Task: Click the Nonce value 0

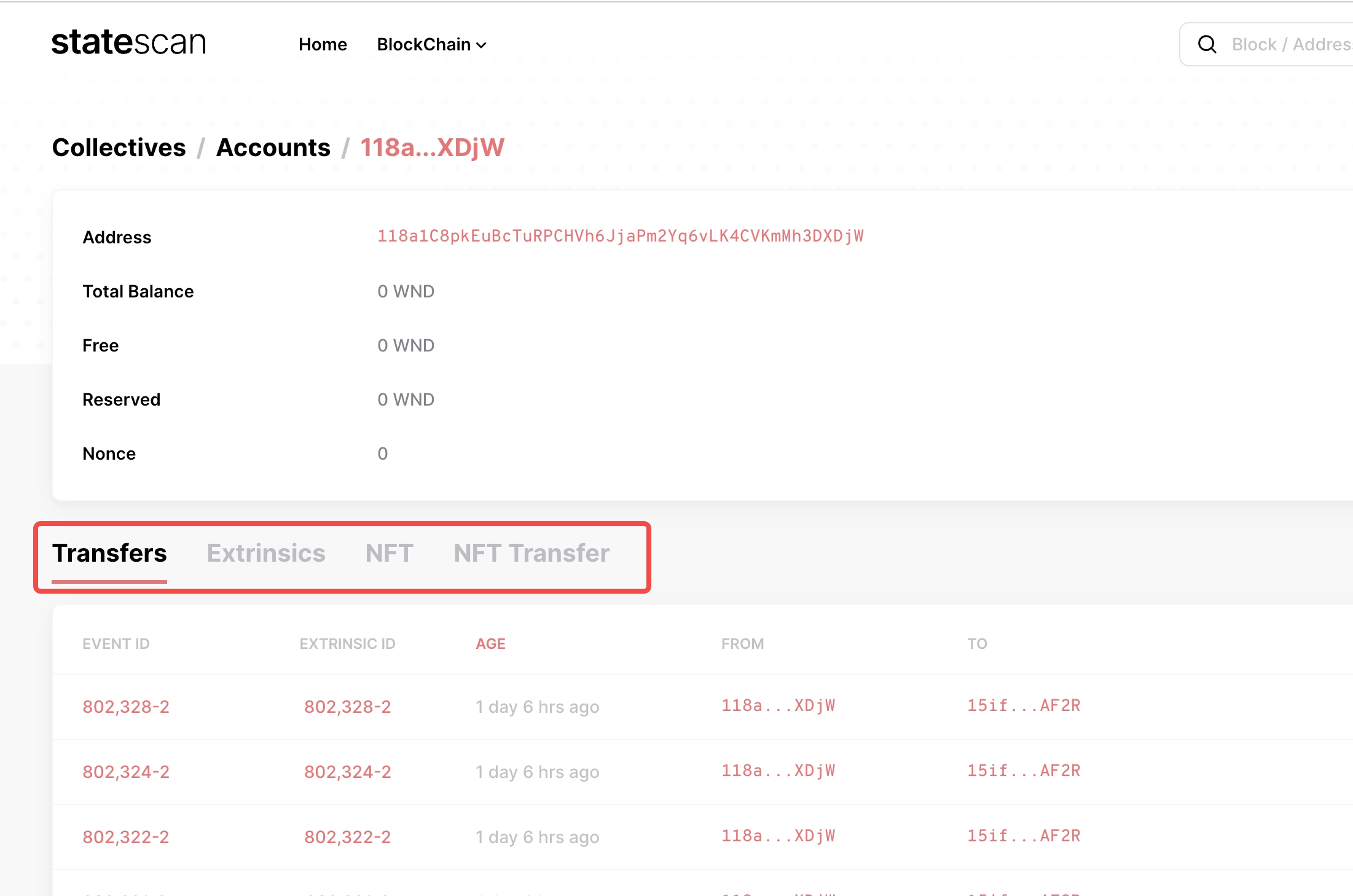Action: [383, 454]
